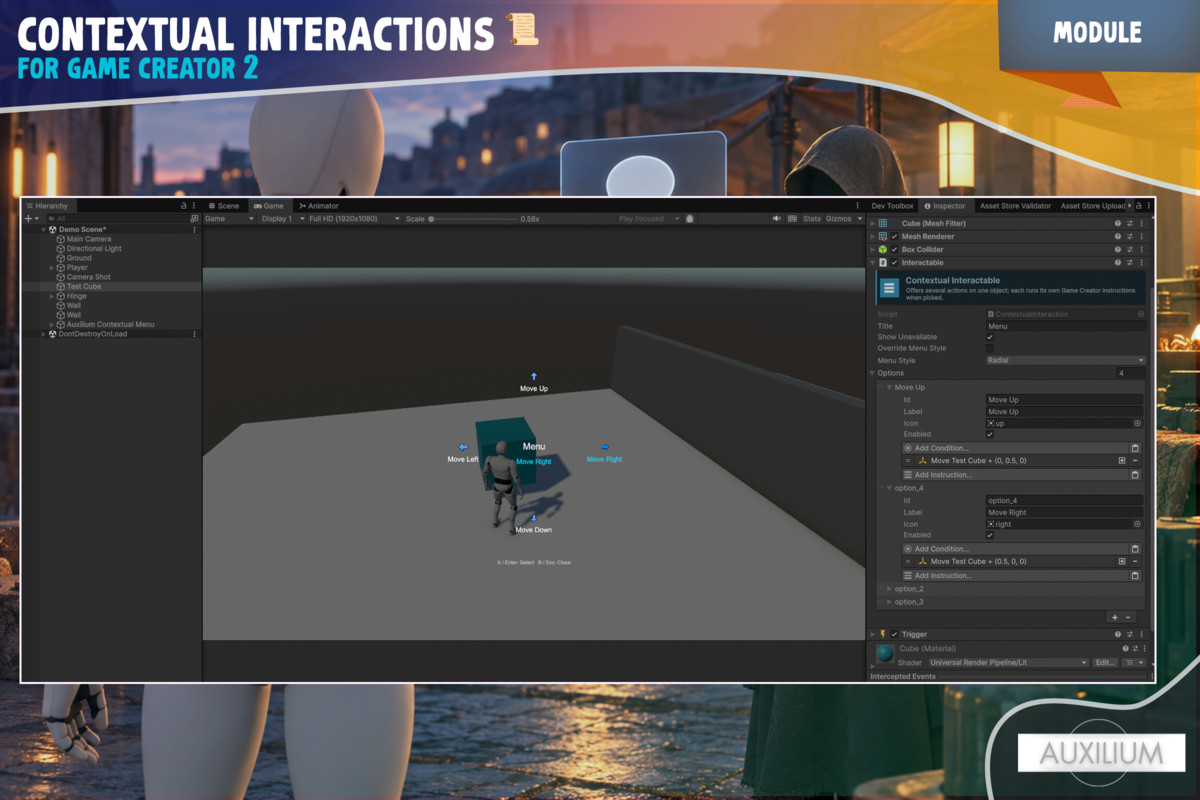Expand the Gizmos dropdown arrow
The image size is (1200, 800).
pyautogui.click(x=861, y=219)
